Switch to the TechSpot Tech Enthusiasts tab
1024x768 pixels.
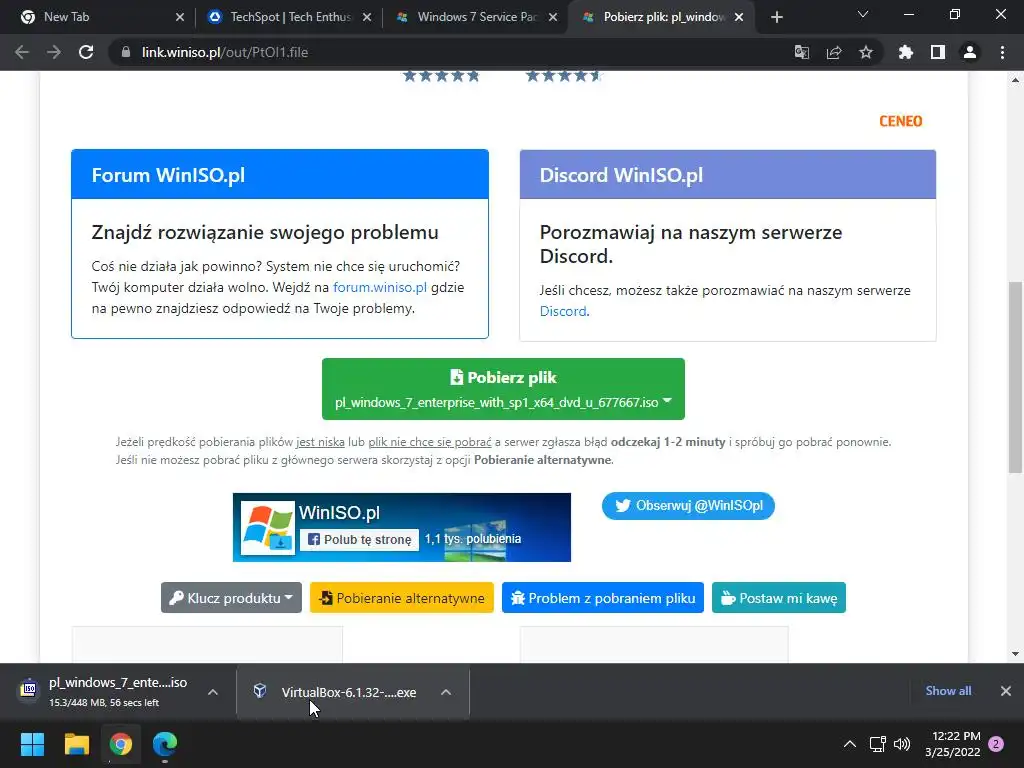coord(287,18)
